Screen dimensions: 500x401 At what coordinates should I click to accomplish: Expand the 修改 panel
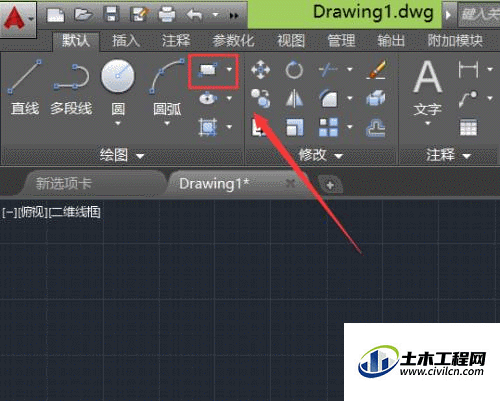(x=321, y=155)
